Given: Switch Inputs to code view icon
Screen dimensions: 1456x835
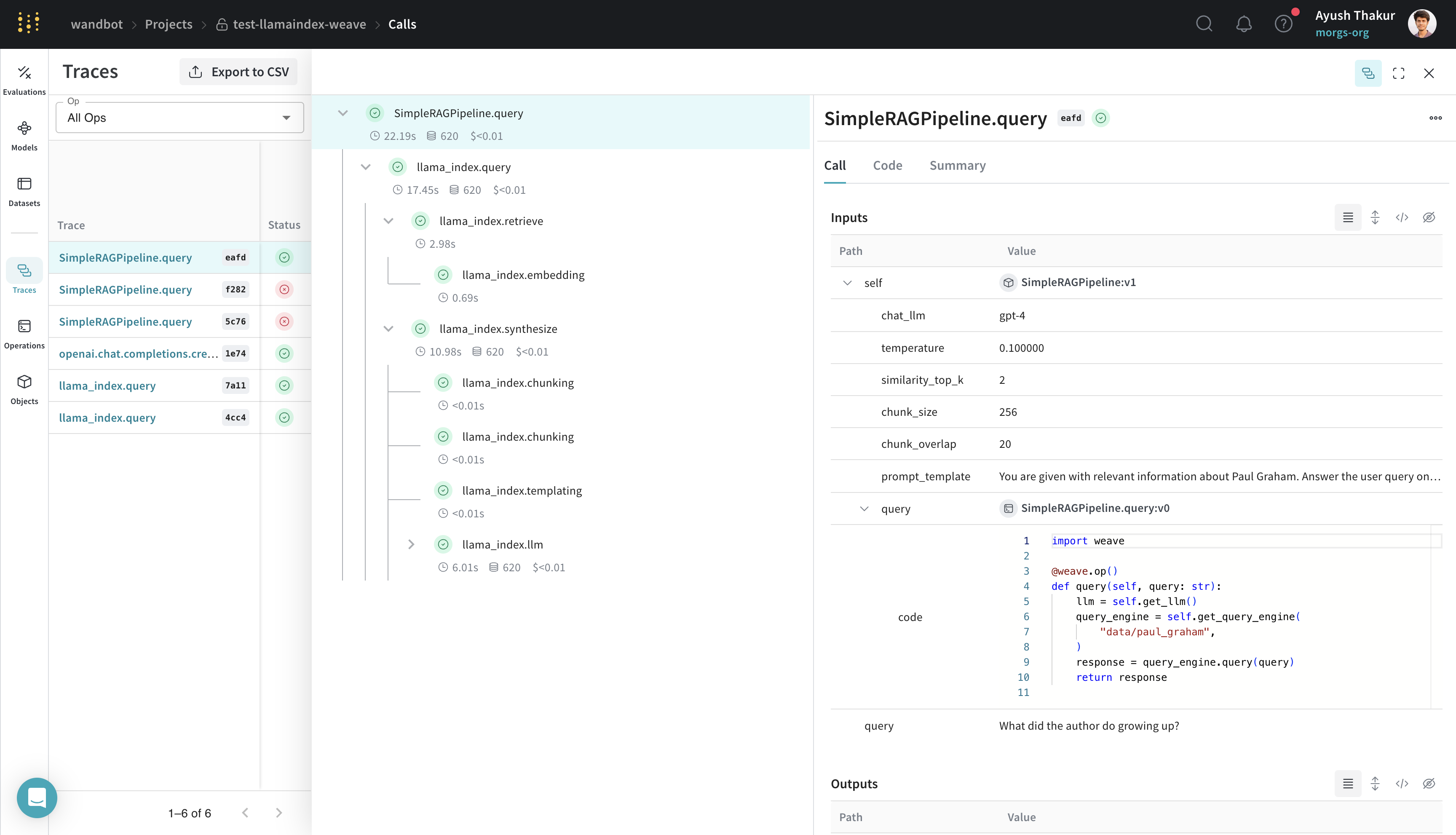Looking at the screenshot, I should click(x=1402, y=217).
